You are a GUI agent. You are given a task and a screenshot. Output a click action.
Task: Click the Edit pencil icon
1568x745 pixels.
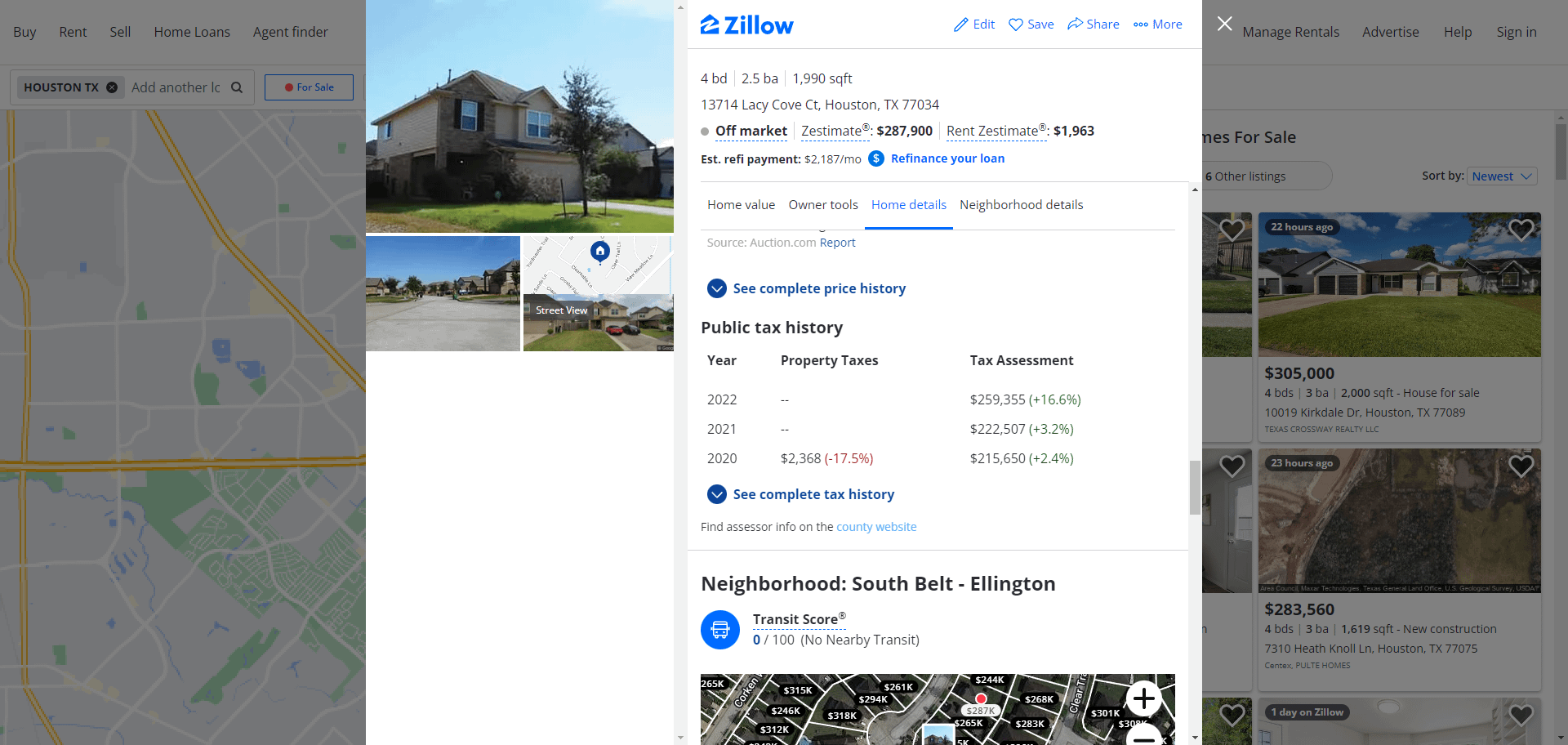coord(961,25)
